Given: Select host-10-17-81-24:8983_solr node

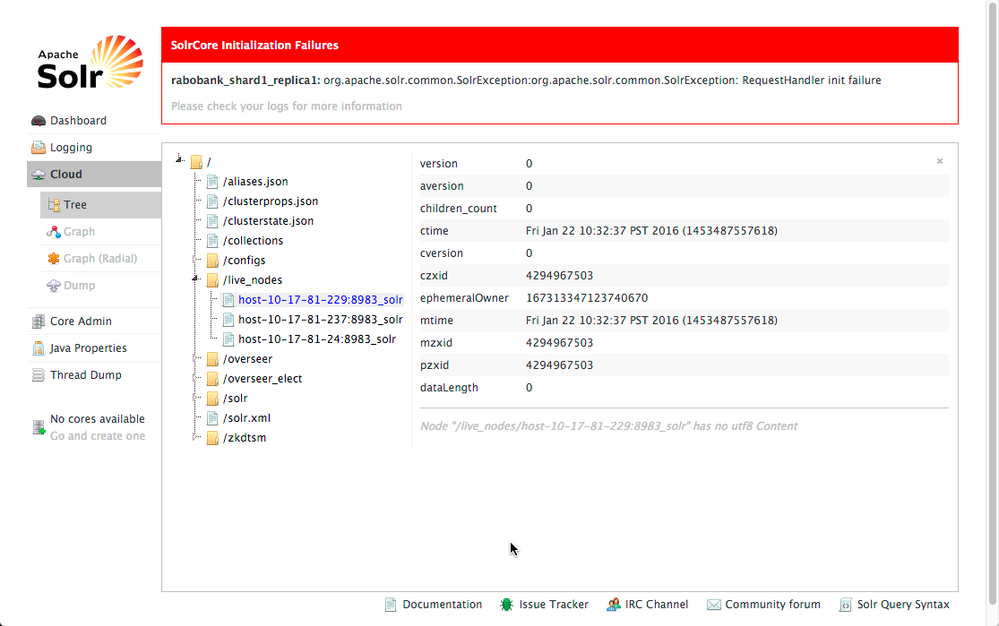Looking at the screenshot, I should (x=317, y=339).
